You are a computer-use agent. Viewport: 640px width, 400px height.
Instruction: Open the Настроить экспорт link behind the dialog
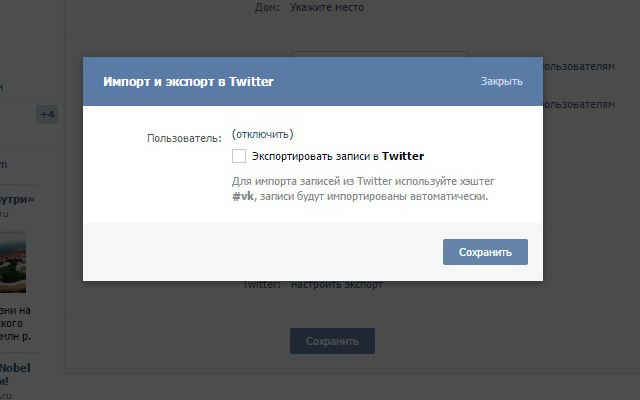tap(337, 284)
